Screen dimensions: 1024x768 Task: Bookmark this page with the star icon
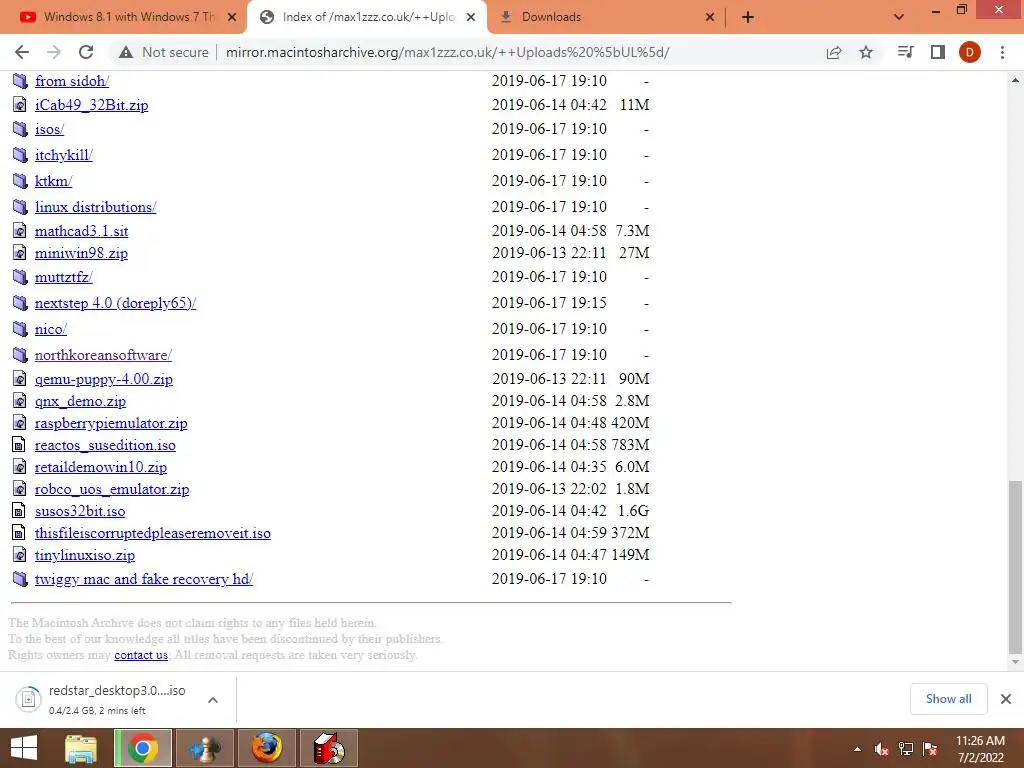[x=866, y=52]
